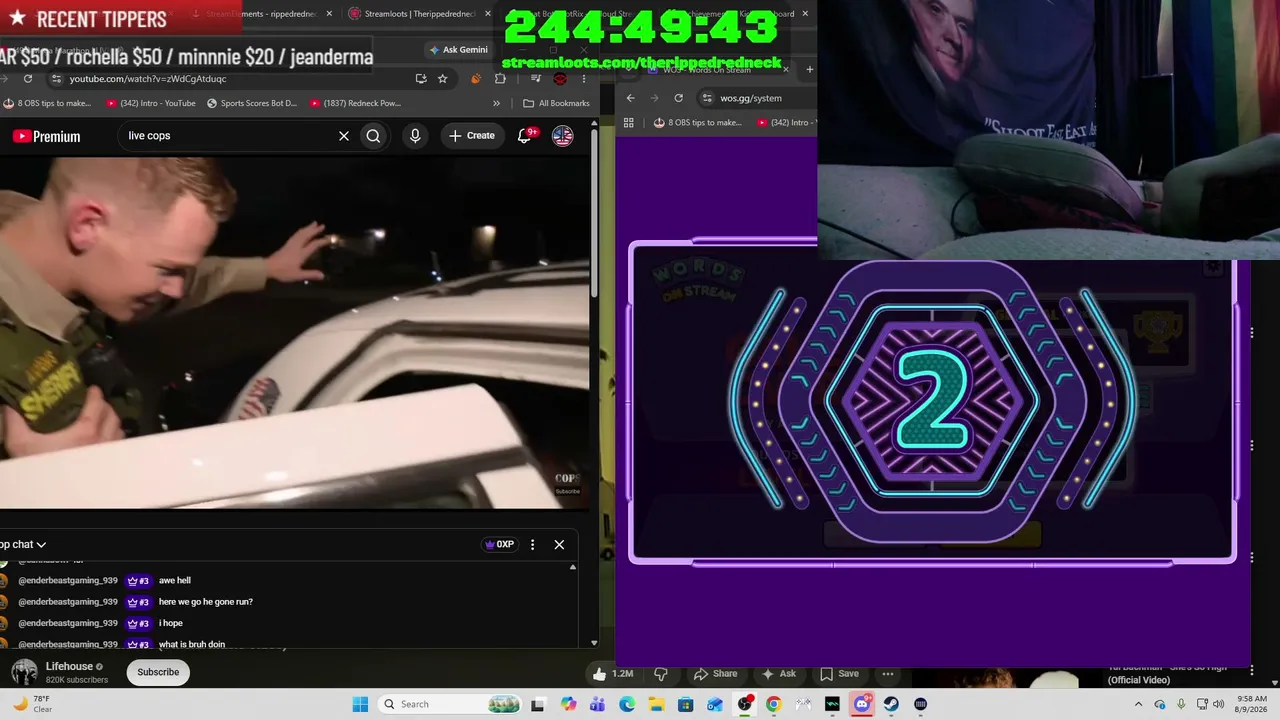Click the wos.gg/system address bar
Screen dimensions: 1280x720
[x=755, y=98]
